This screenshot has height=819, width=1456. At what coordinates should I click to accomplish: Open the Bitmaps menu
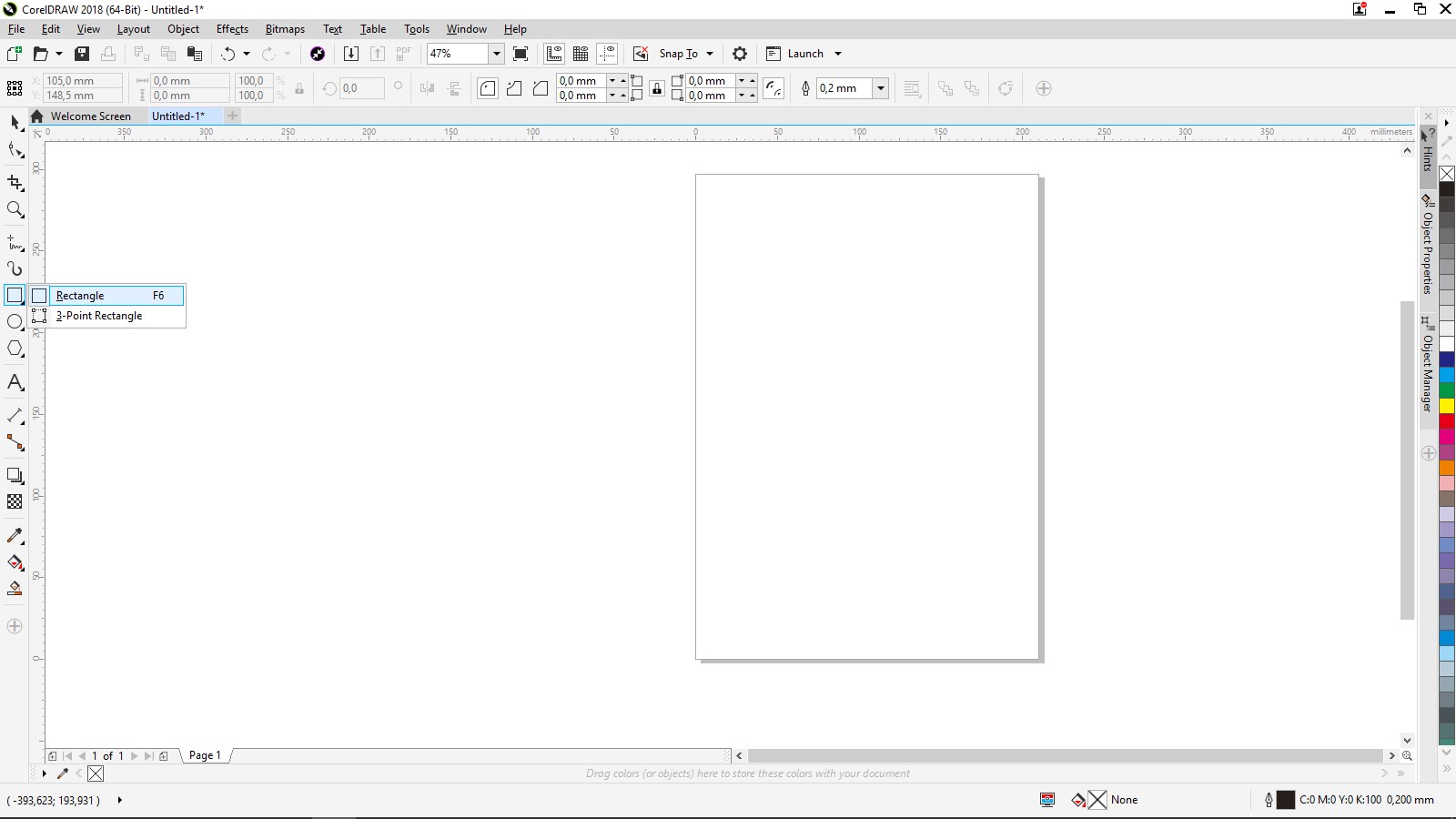click(x=284, y=28)
